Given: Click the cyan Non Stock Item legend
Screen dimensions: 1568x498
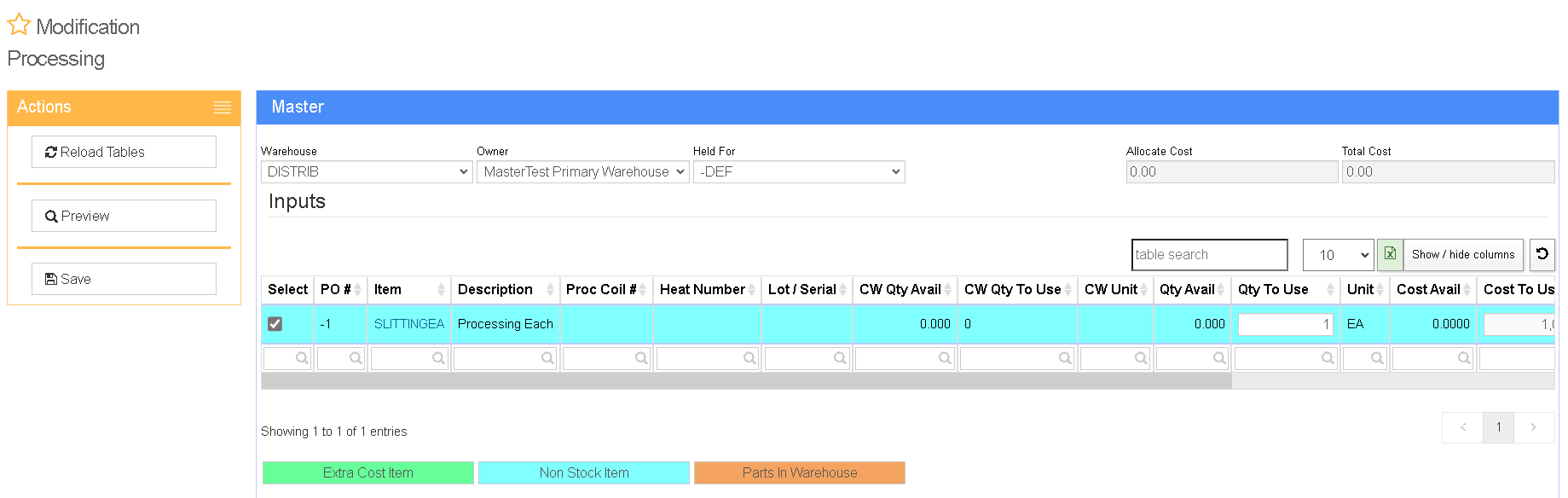Looking at the screenshot, I should coord(584,472).
